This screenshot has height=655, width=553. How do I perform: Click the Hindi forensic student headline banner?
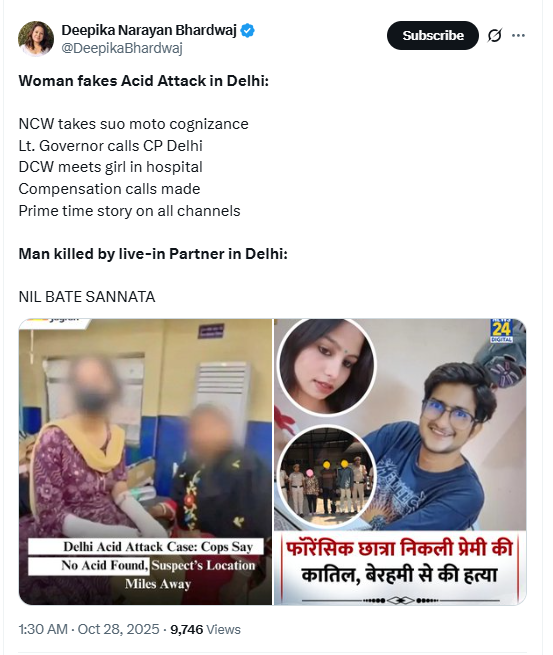(x=400, y=562)
